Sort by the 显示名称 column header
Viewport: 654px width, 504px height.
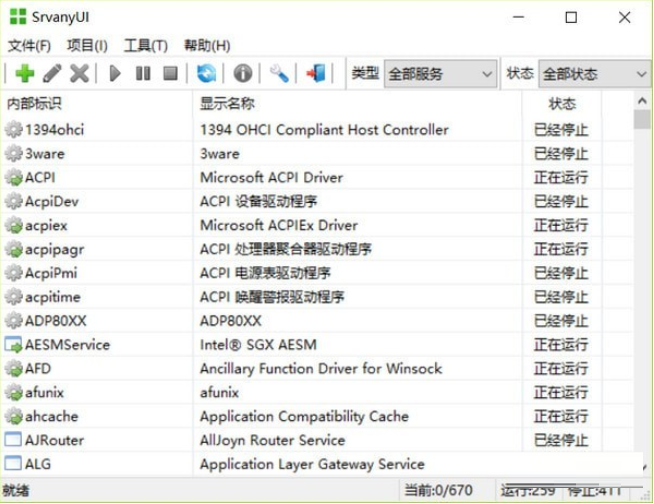[357, 103]
